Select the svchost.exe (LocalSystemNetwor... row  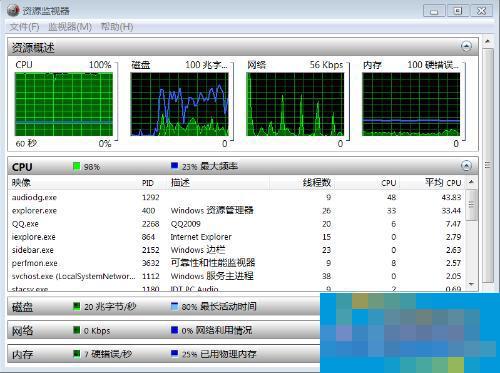(x=237, y=276)
